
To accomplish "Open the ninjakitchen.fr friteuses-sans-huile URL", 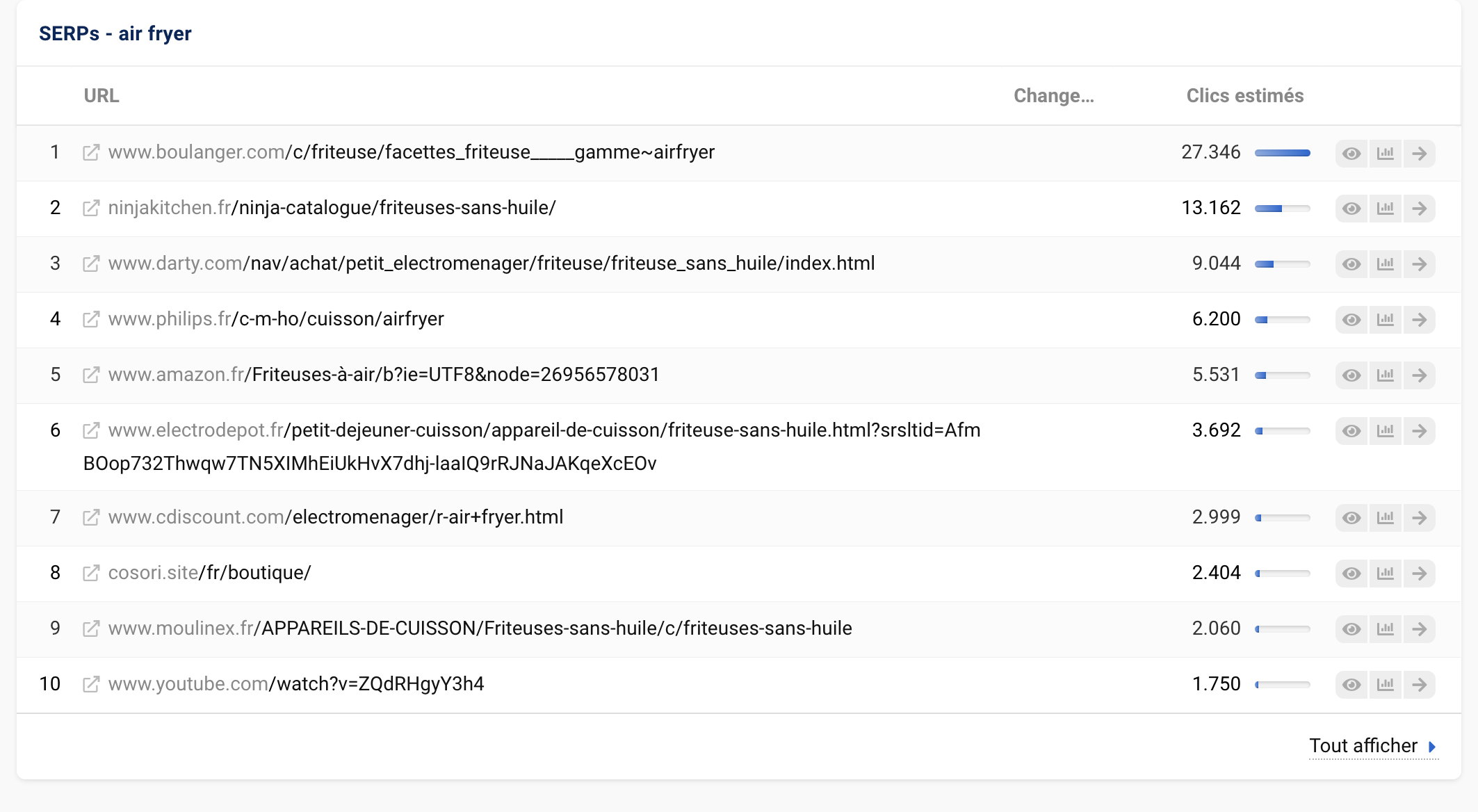I will coord(332,208).
